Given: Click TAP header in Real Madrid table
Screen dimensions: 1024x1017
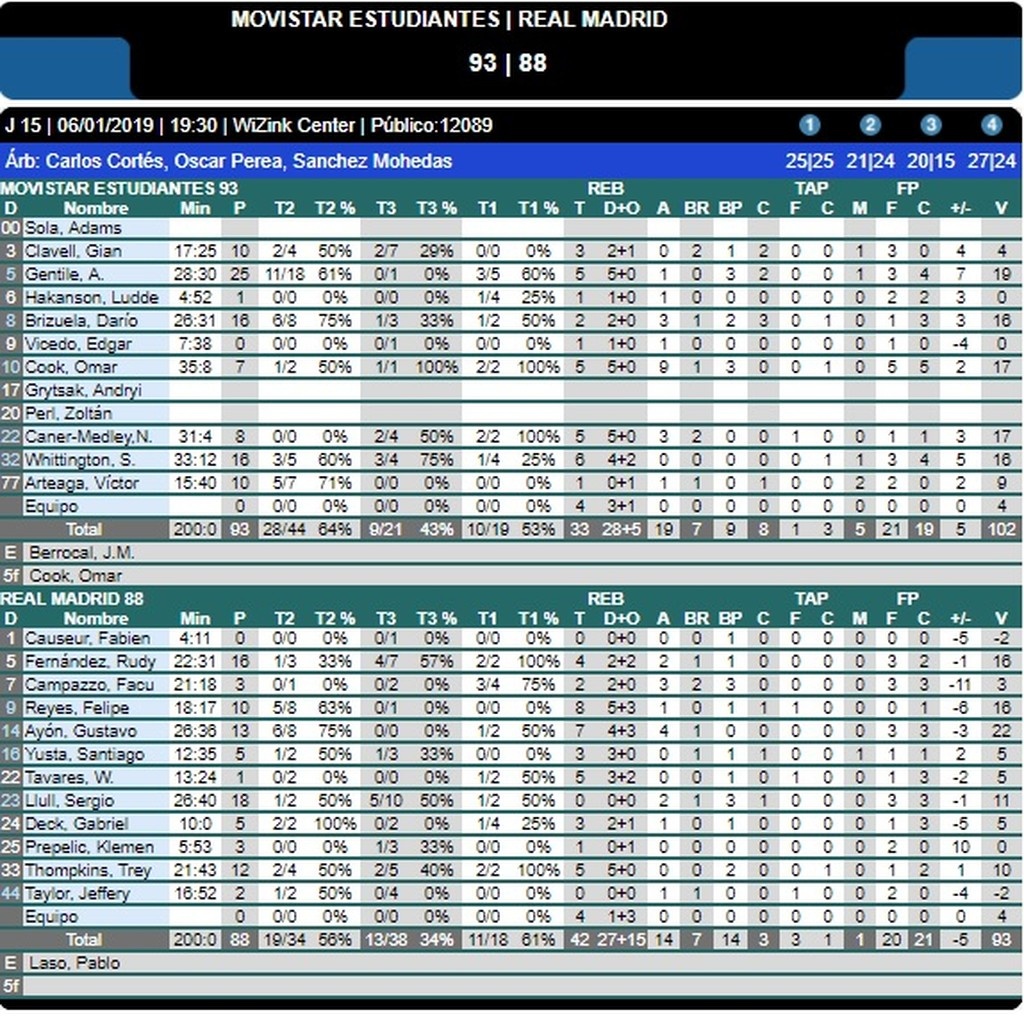Looking at the screenshot, I should [x=811, y=599].
